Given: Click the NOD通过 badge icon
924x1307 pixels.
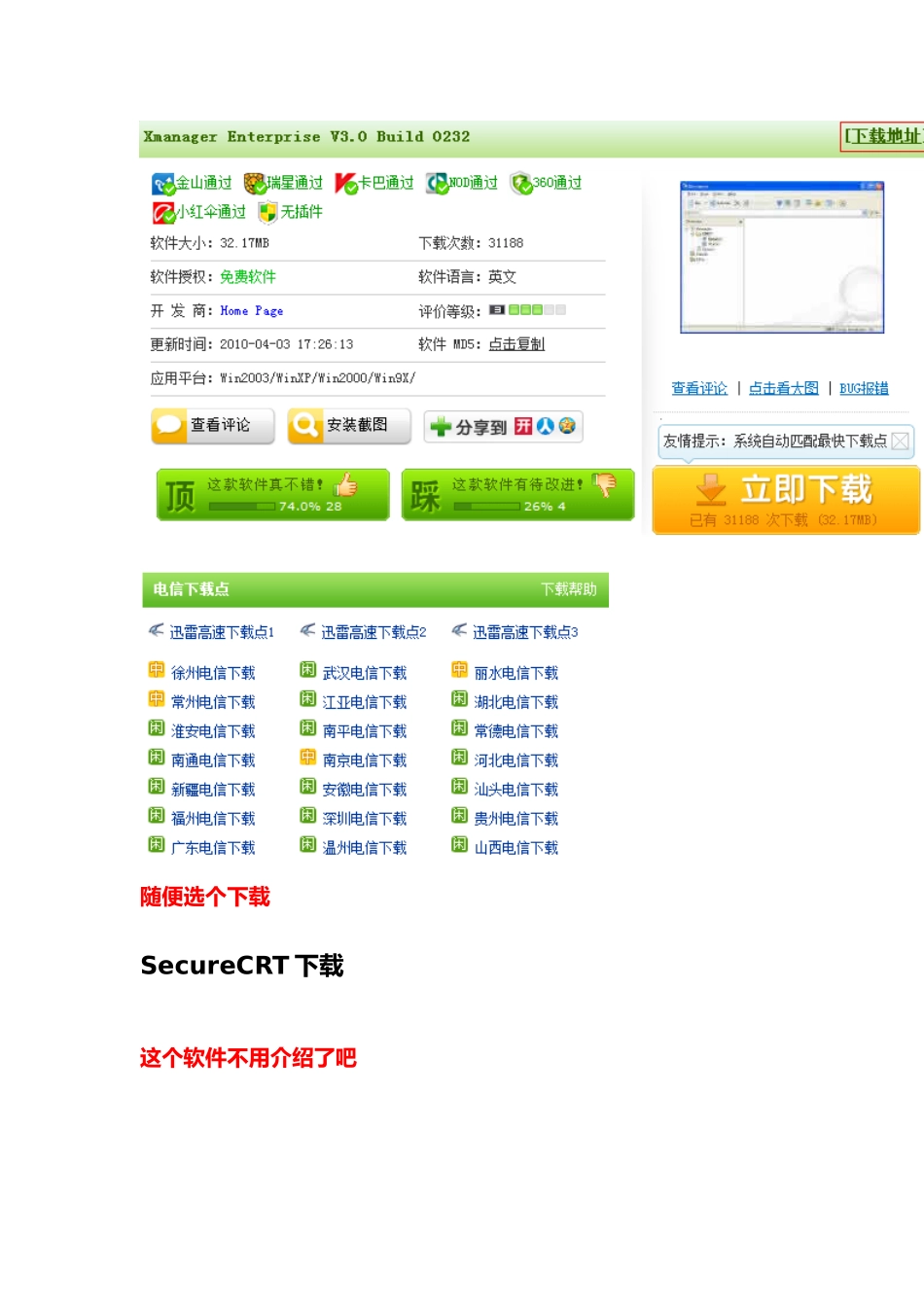Looking at the screenshot, I should [x=437, y=183].
